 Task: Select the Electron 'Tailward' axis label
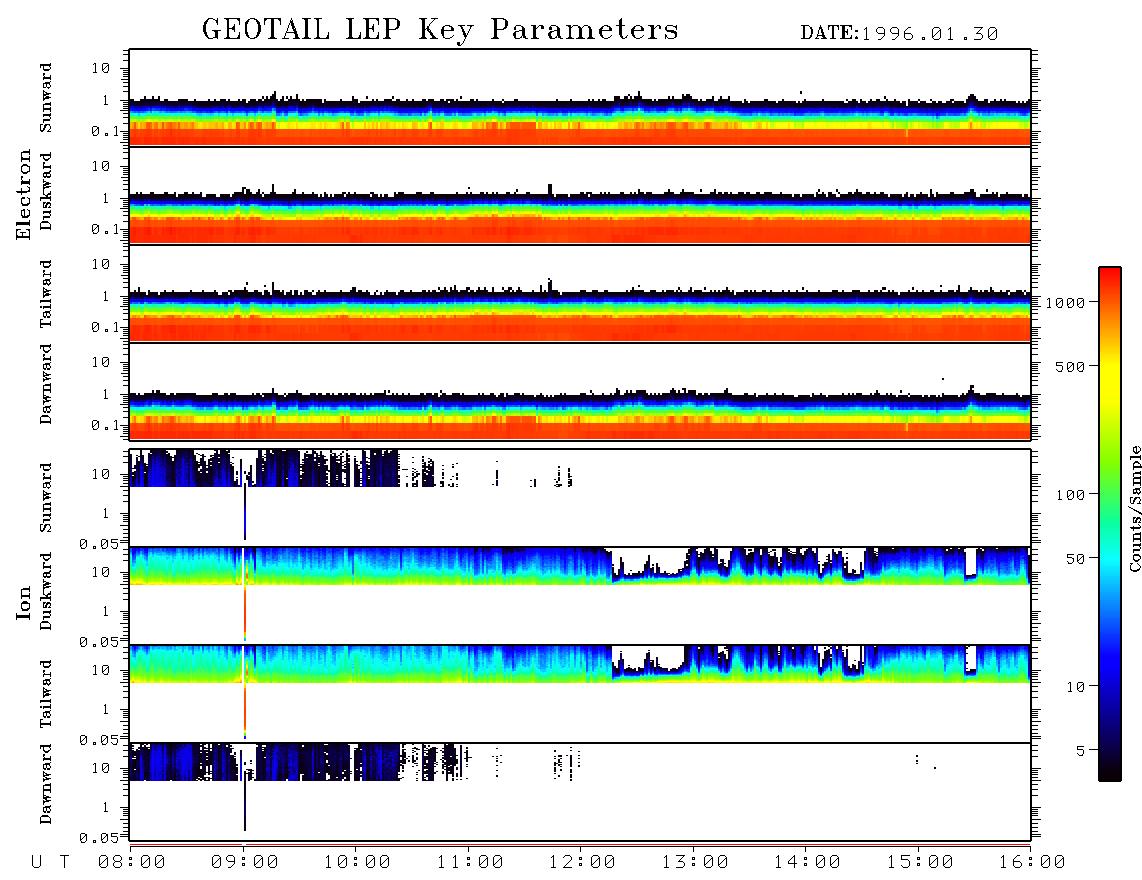46,294
